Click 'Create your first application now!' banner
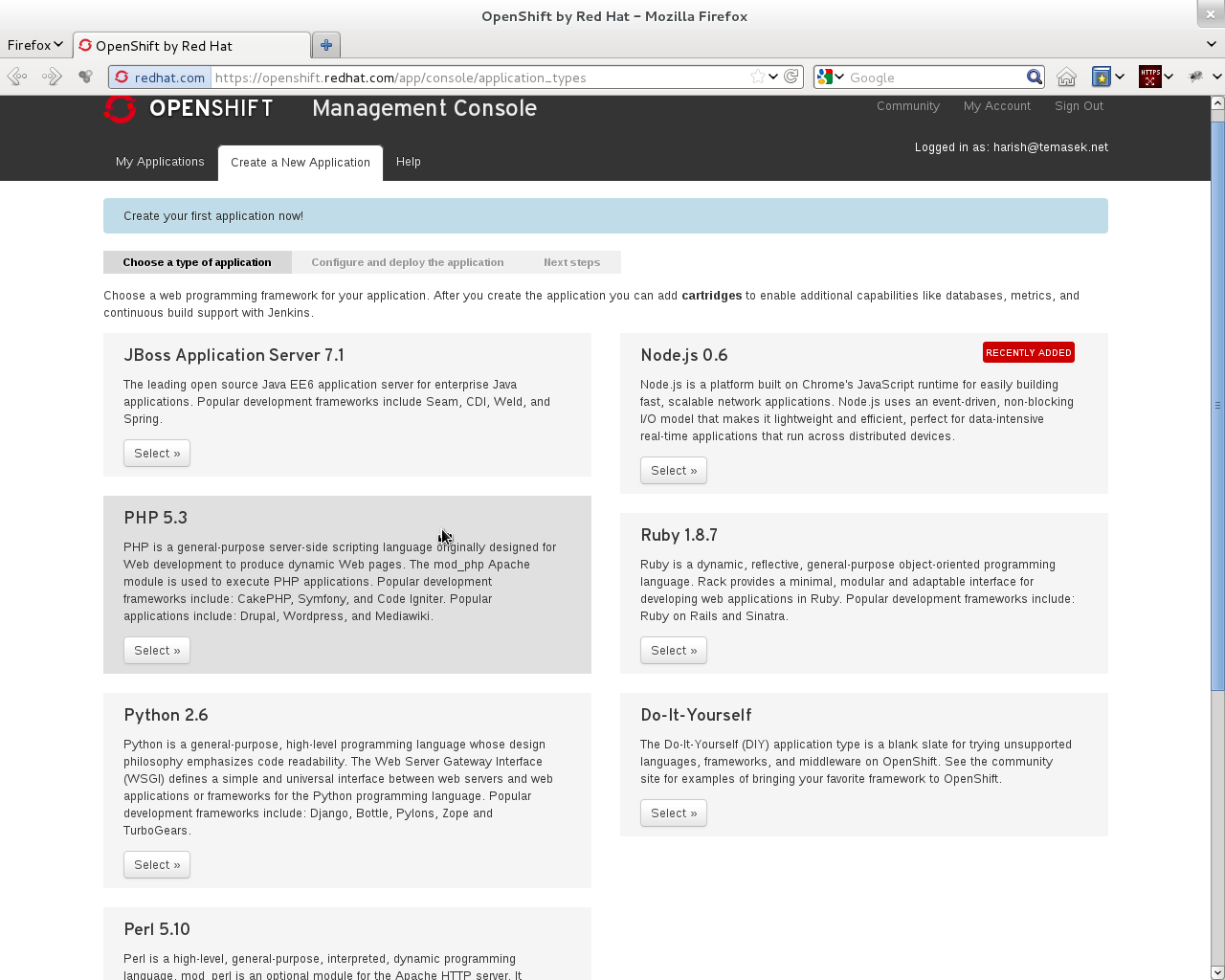 606,216
